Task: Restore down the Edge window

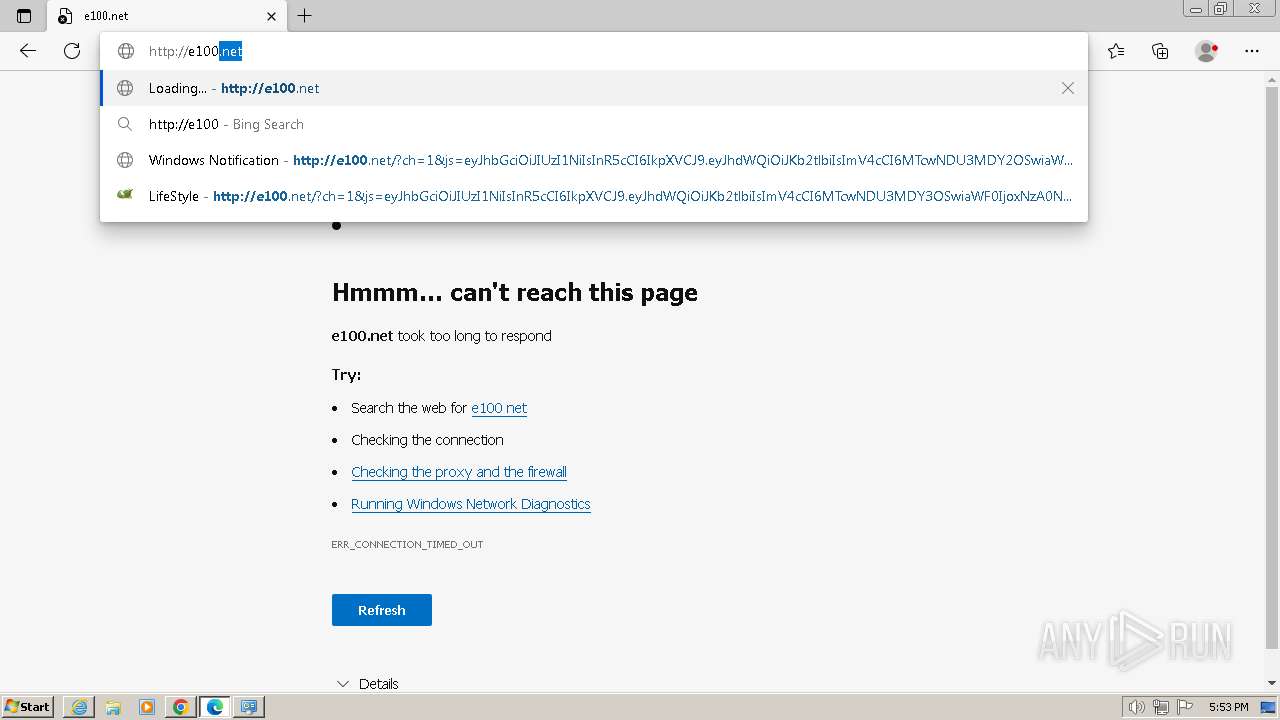Action: click(1221, 8)
